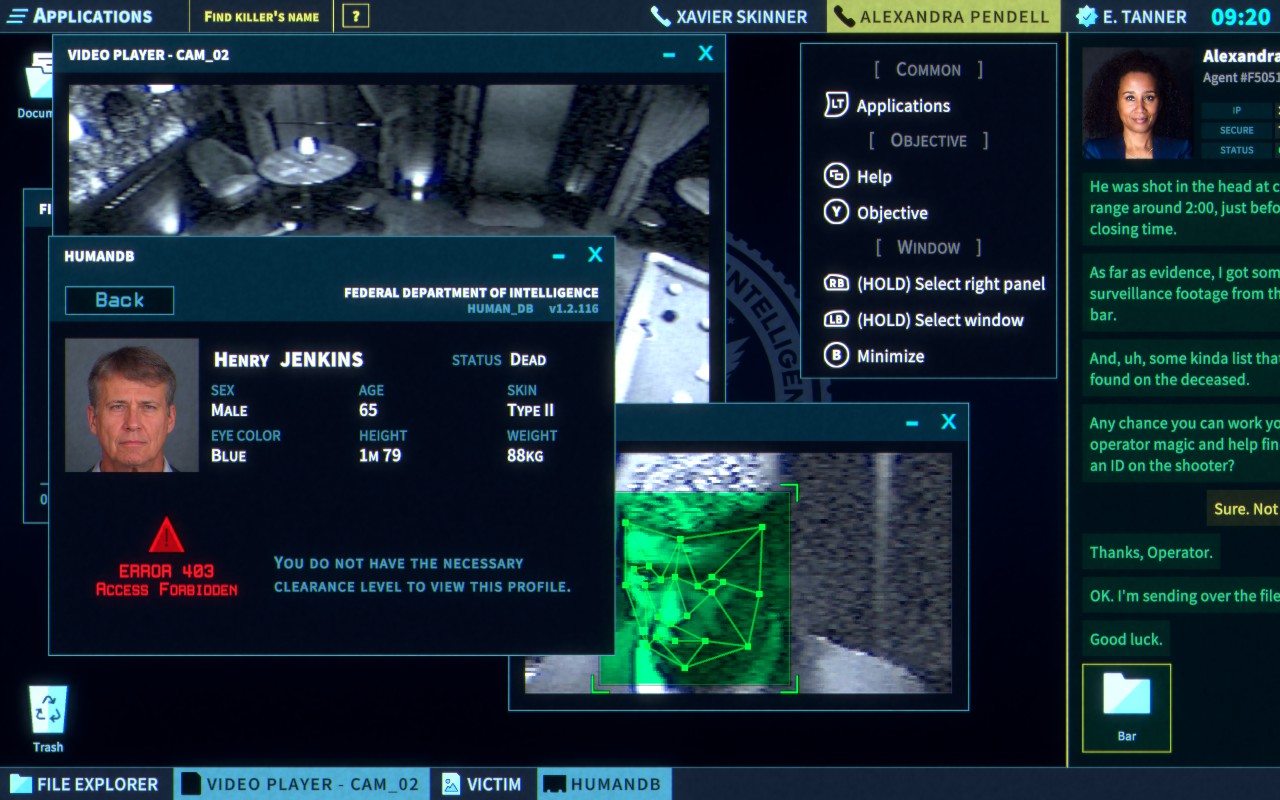Click Henry Jenkins profile photo
The height and width of the screenshot is (800, 1280).
click(x=132, y=405)
